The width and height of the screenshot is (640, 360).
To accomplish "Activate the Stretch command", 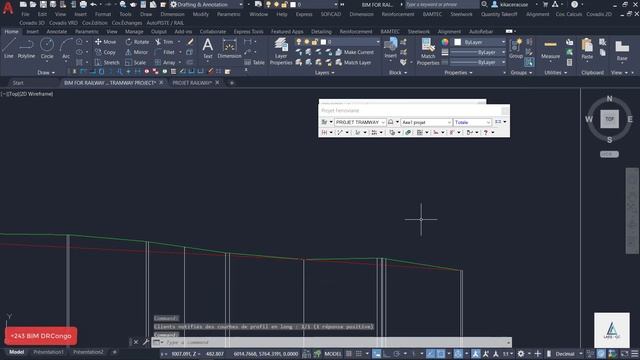I will pyautogui.click(x=107, y=62).
